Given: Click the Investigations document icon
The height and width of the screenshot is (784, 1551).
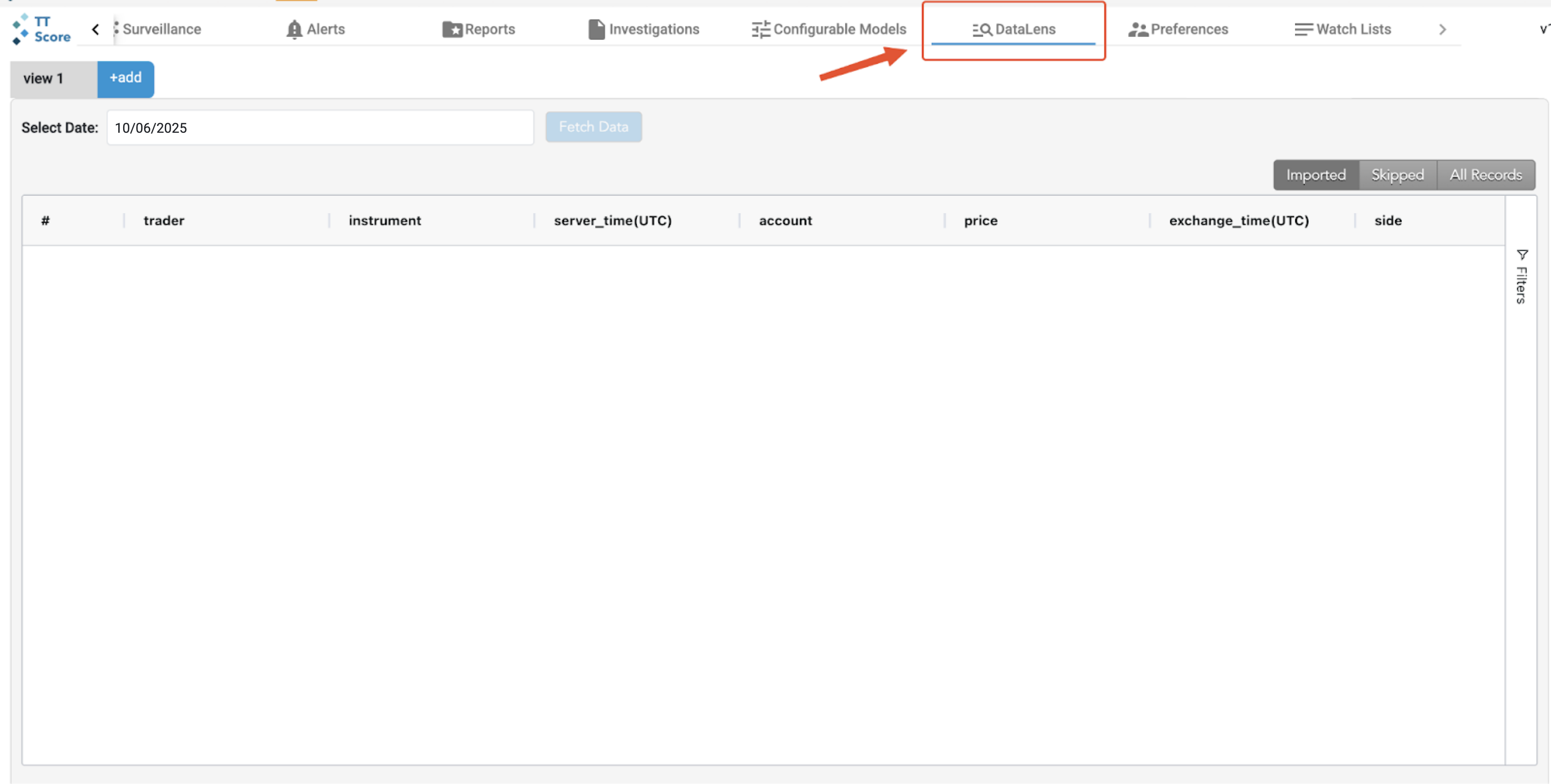Looking at the screenshot, I should [596, 29].
